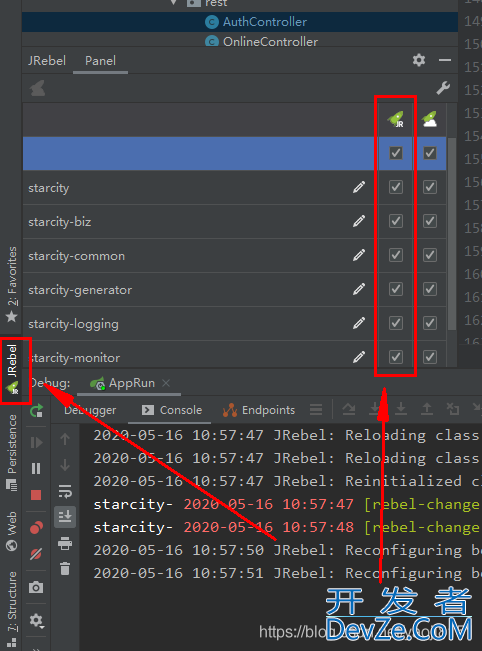Edit the starcity rebel.xml pencil
The height and width of the screenshot is (651, 482).
359,187
